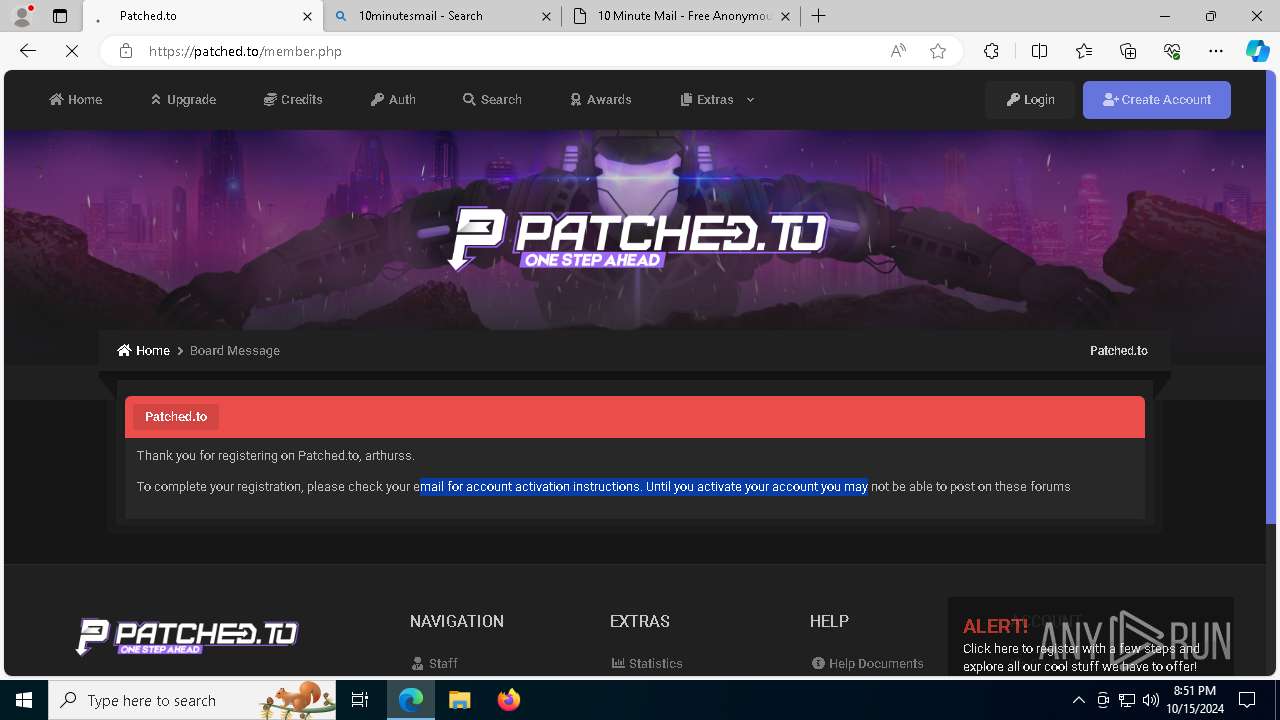Open Collections icon

1128,51
